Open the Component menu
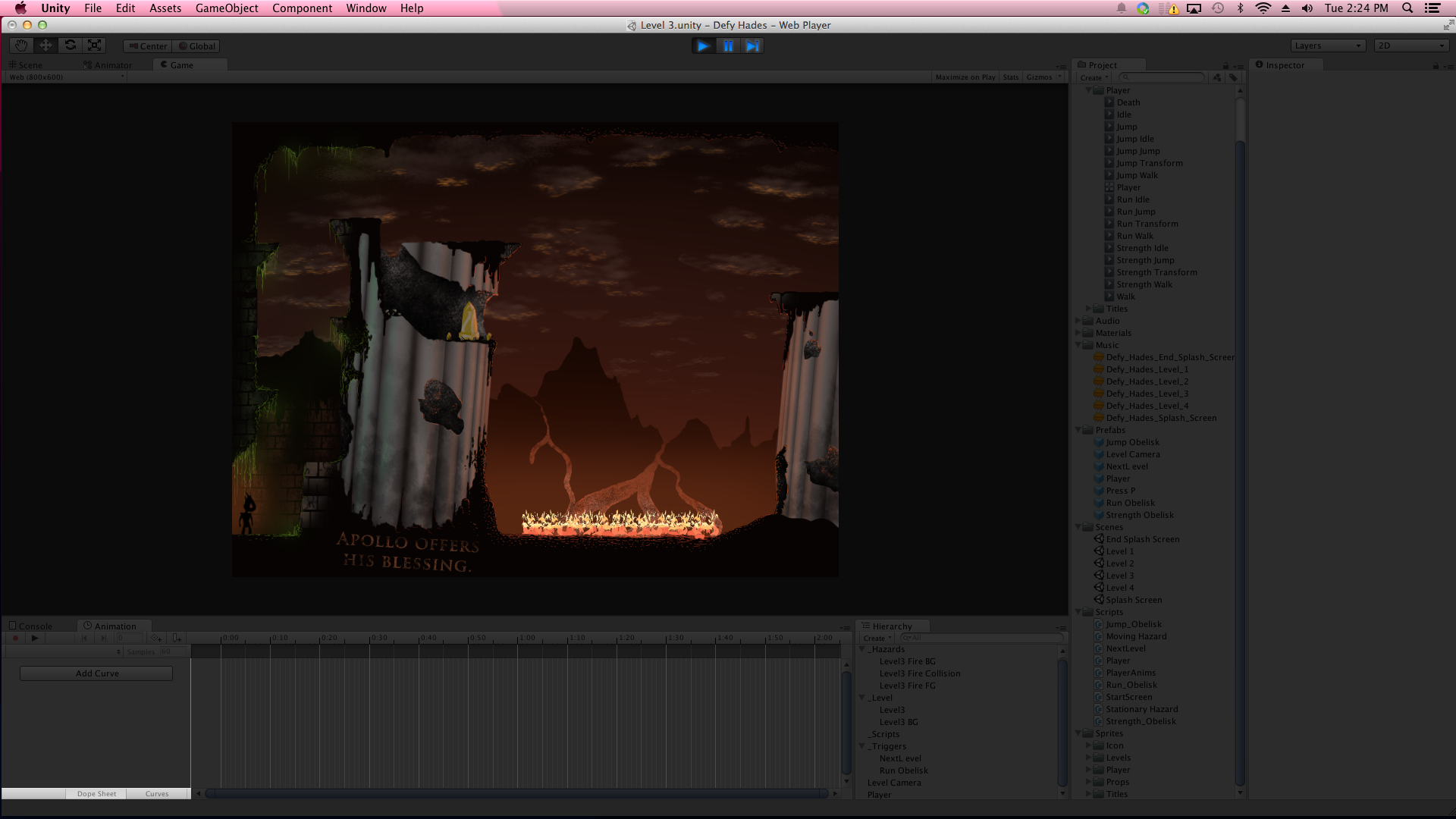The height and width of the screenshot is (819, 1456). point(302,8)
